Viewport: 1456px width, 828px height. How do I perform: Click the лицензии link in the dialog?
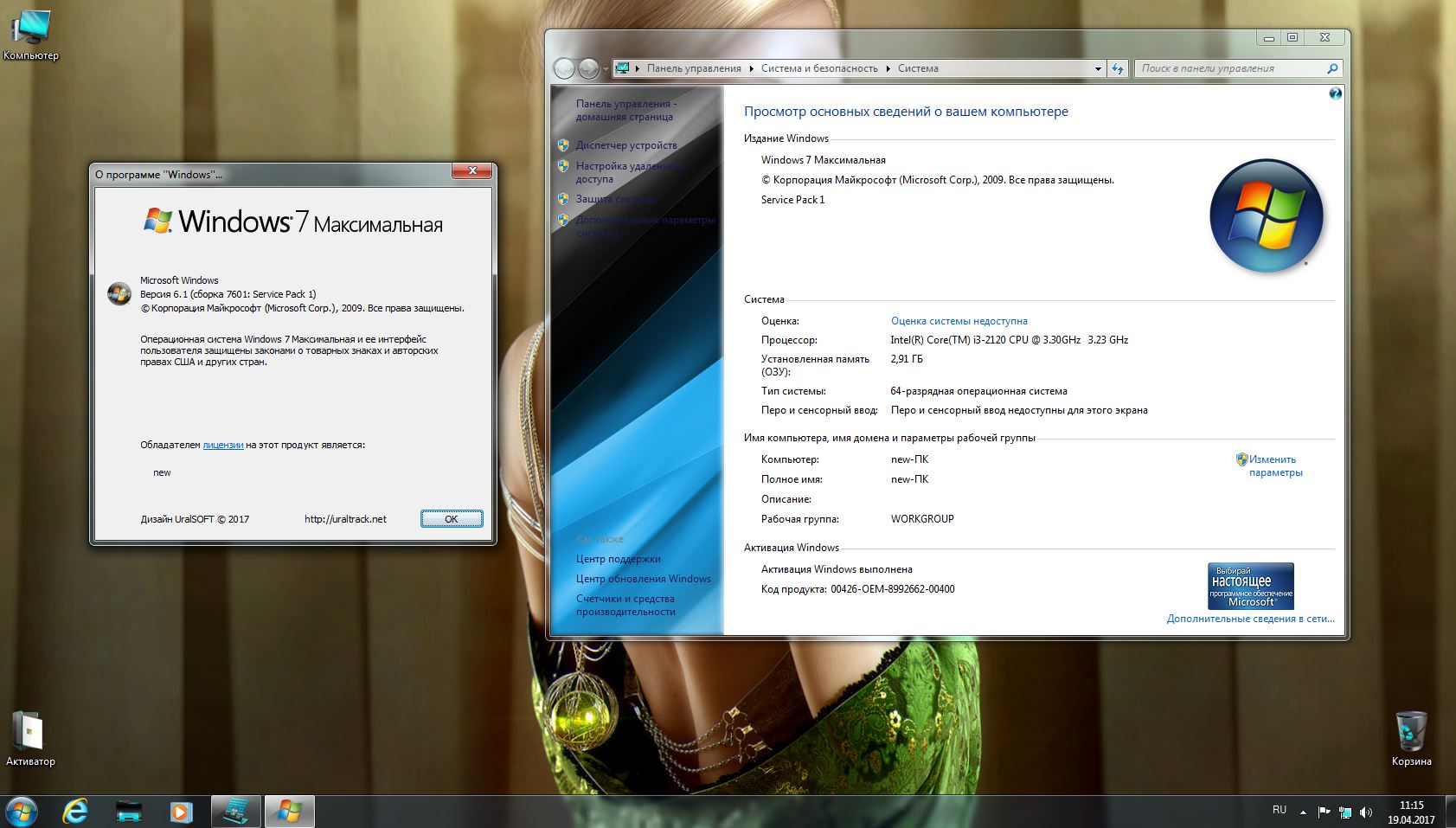pyautogui.click(x=223, y=445)
